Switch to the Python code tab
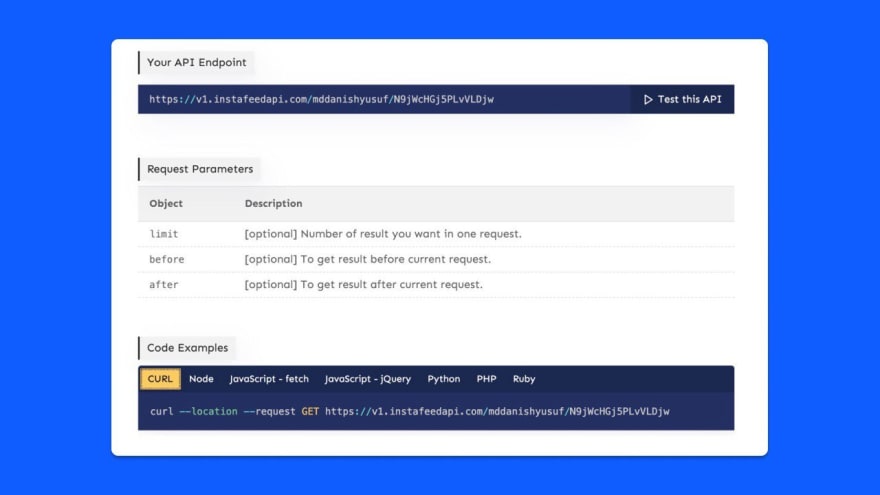The image size is (880, 495). point(443,379)
